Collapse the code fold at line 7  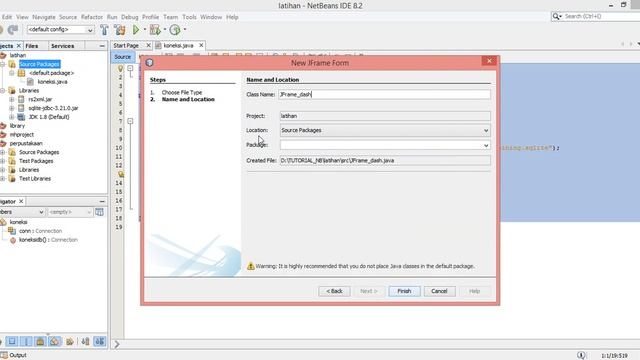130,121
